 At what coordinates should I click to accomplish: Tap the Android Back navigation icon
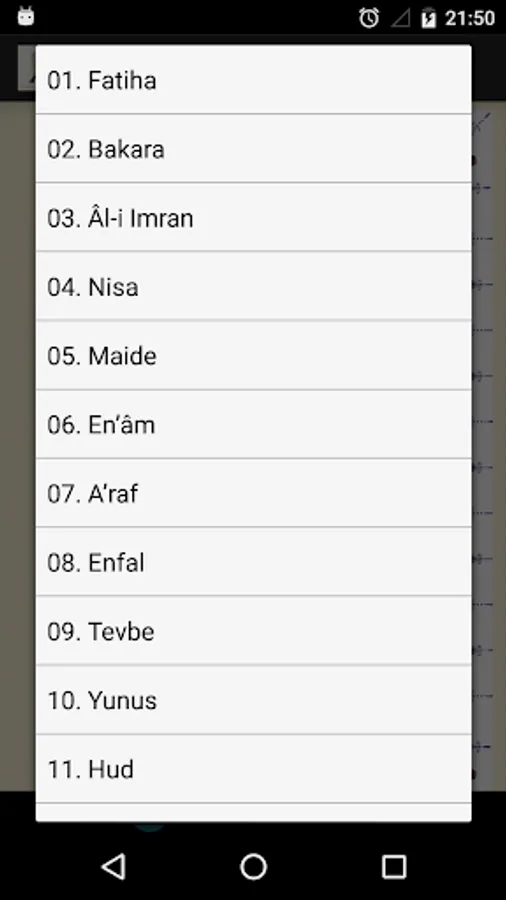[x=114, y=866]
